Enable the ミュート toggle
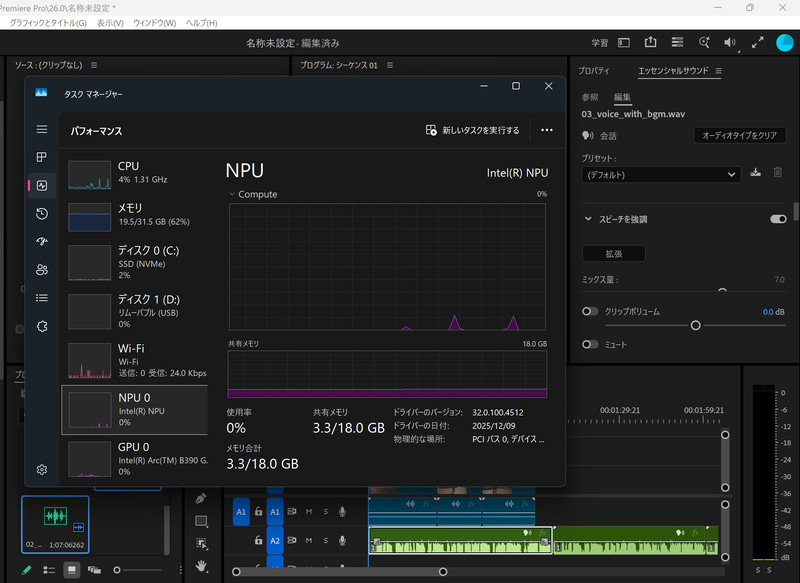 click(x=590, y=344)
